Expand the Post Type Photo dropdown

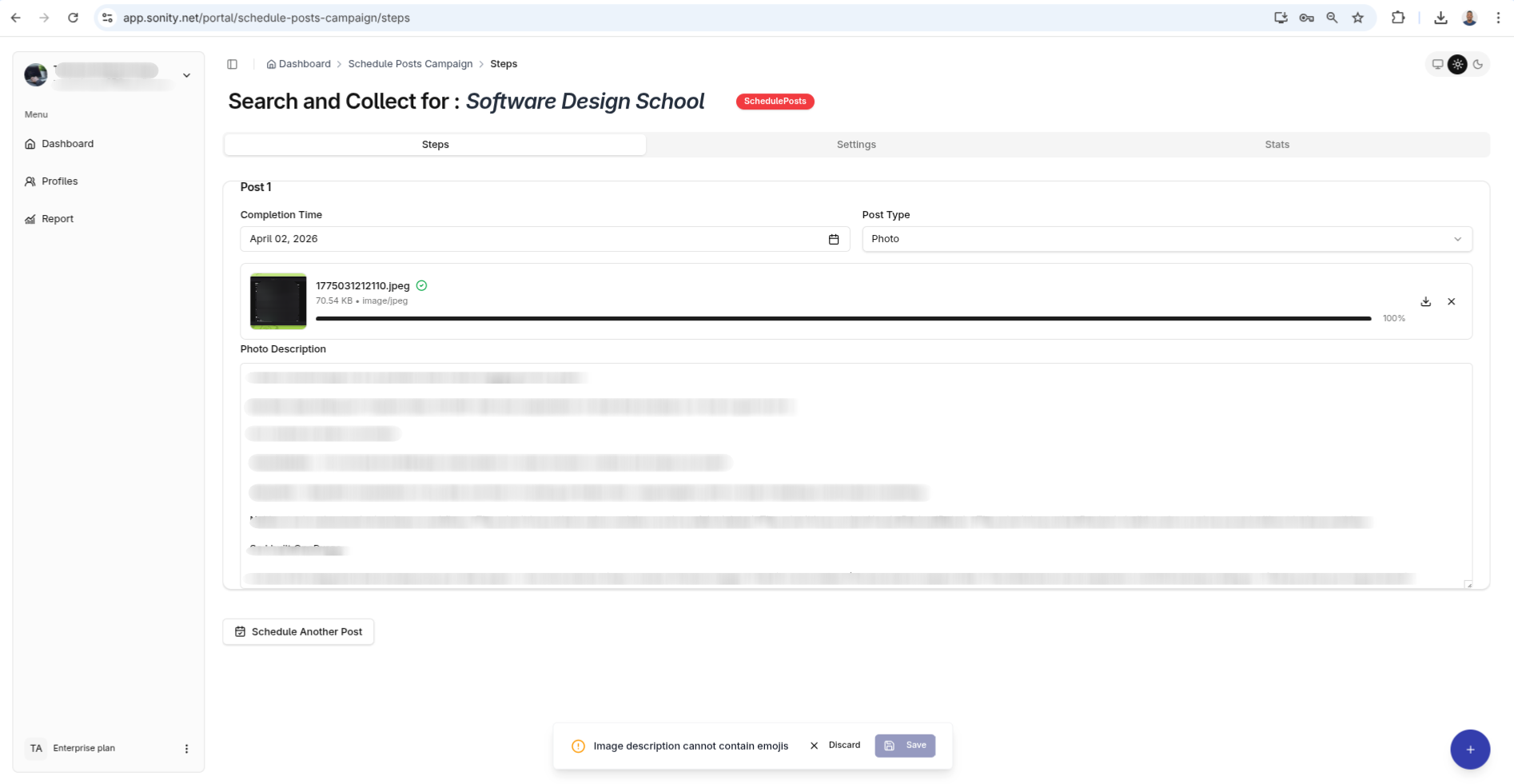(1167, 239)
